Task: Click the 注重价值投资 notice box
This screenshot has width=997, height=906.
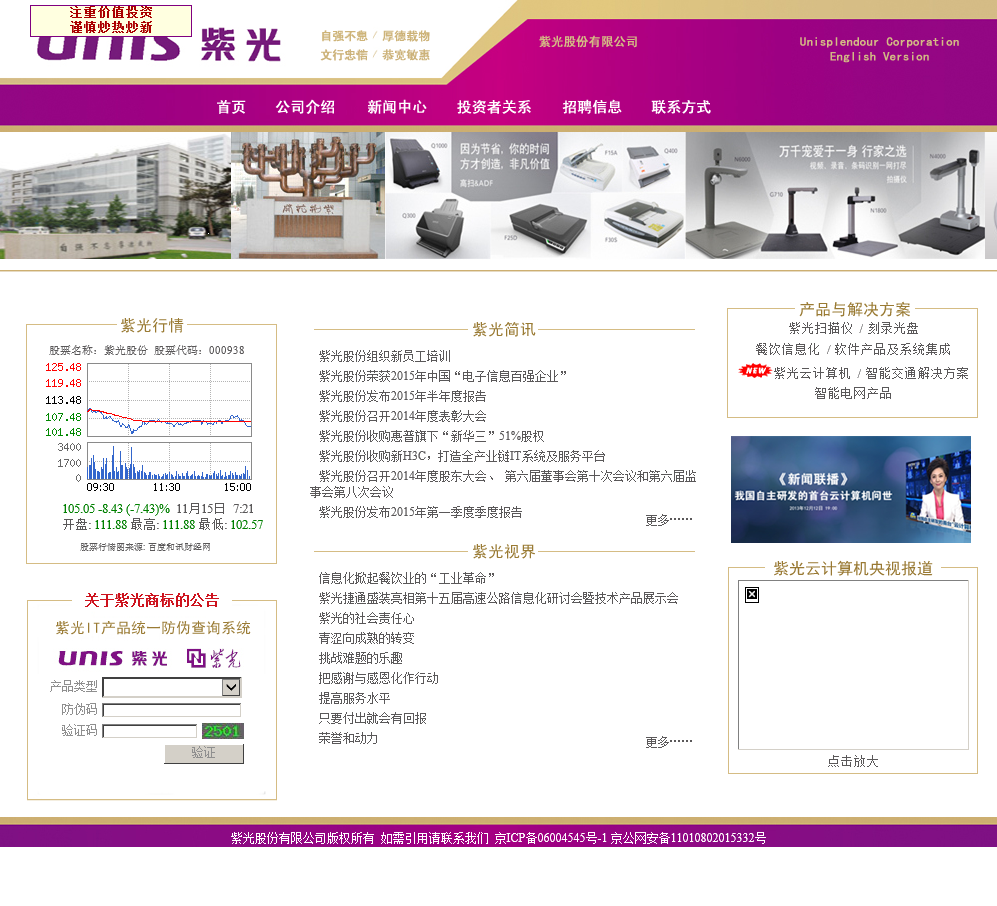Action: click(x=111, y=20)
